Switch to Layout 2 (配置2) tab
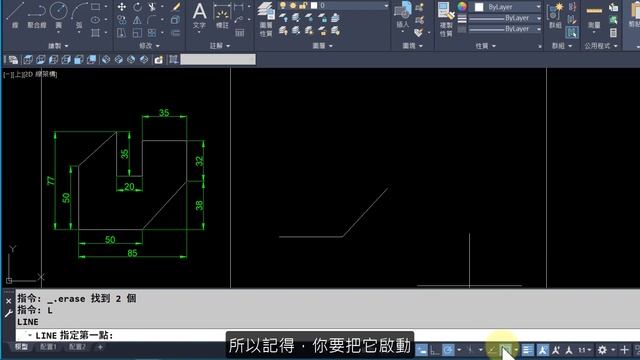The height and width of the screenshot is (360, 640). pos(77,347)
